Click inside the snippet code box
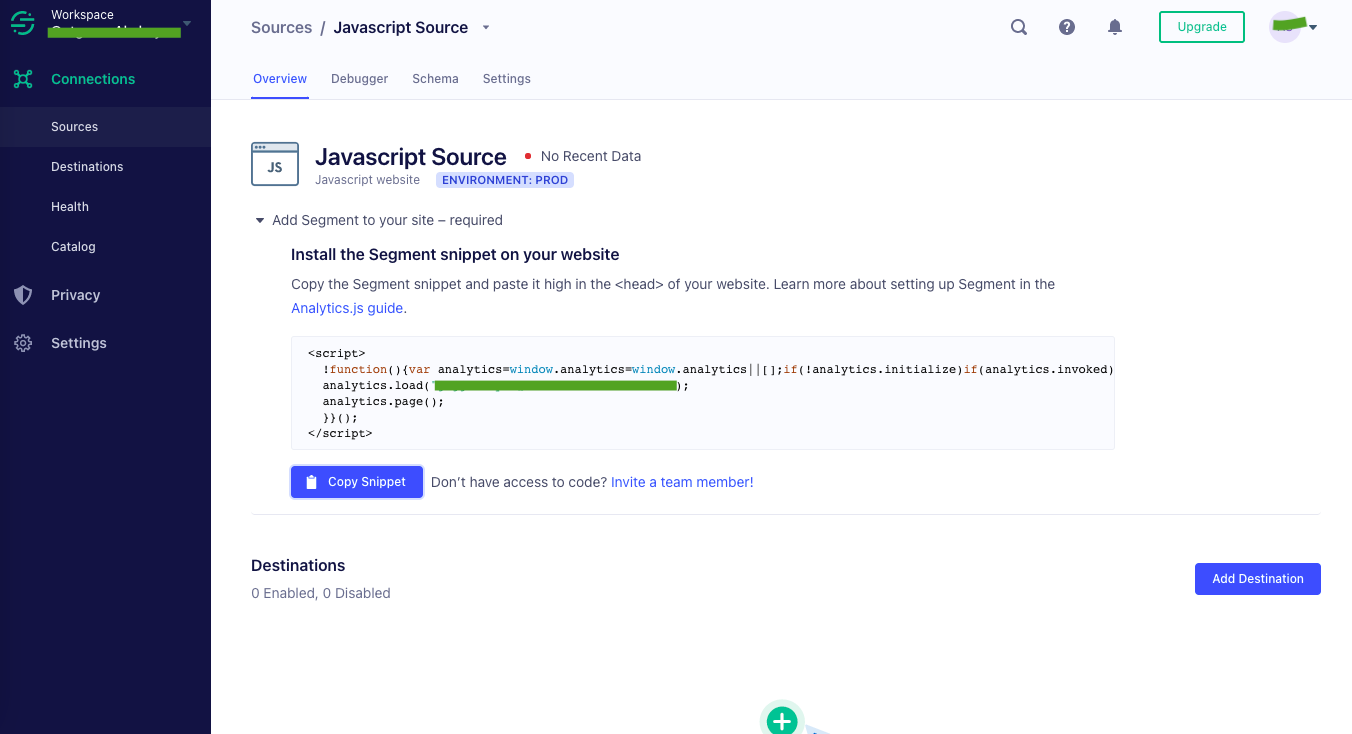Viewport: 1352px width, 734px height. tap(703, 393)
